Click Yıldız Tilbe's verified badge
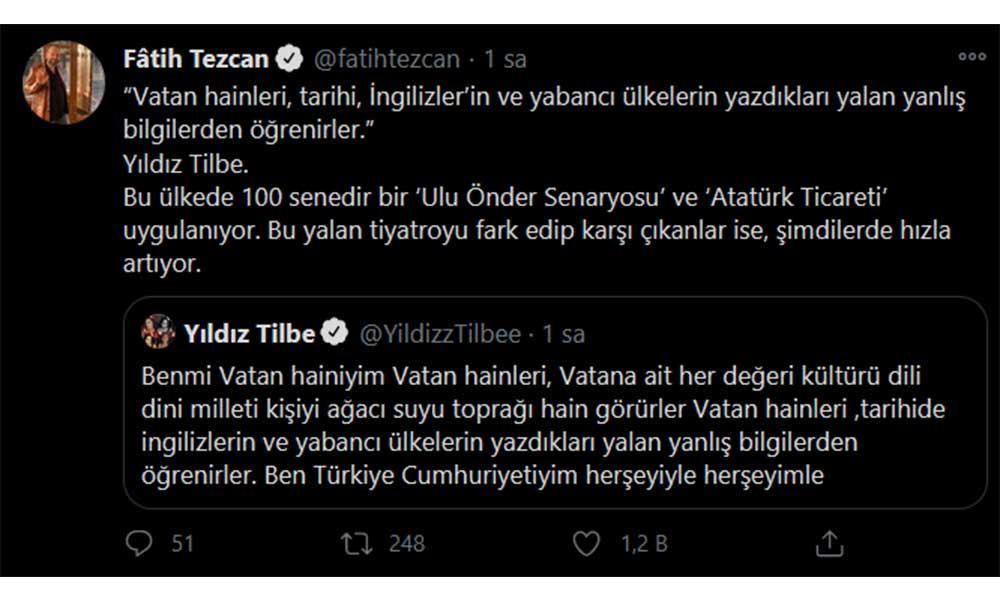This screenshot has width=1000, height=600. tap(335, 333)
